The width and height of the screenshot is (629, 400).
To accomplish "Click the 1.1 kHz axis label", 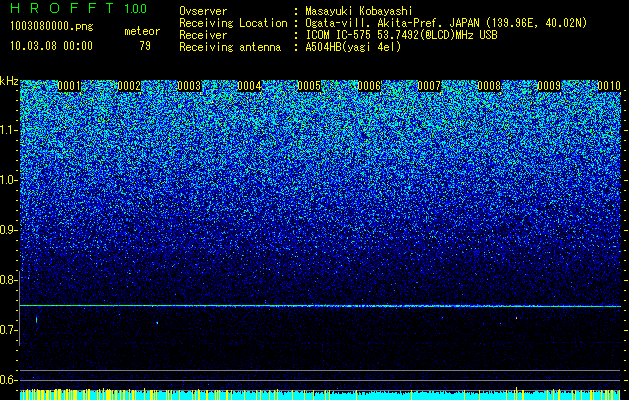I will pyautogui.click(x=9, y=130).
